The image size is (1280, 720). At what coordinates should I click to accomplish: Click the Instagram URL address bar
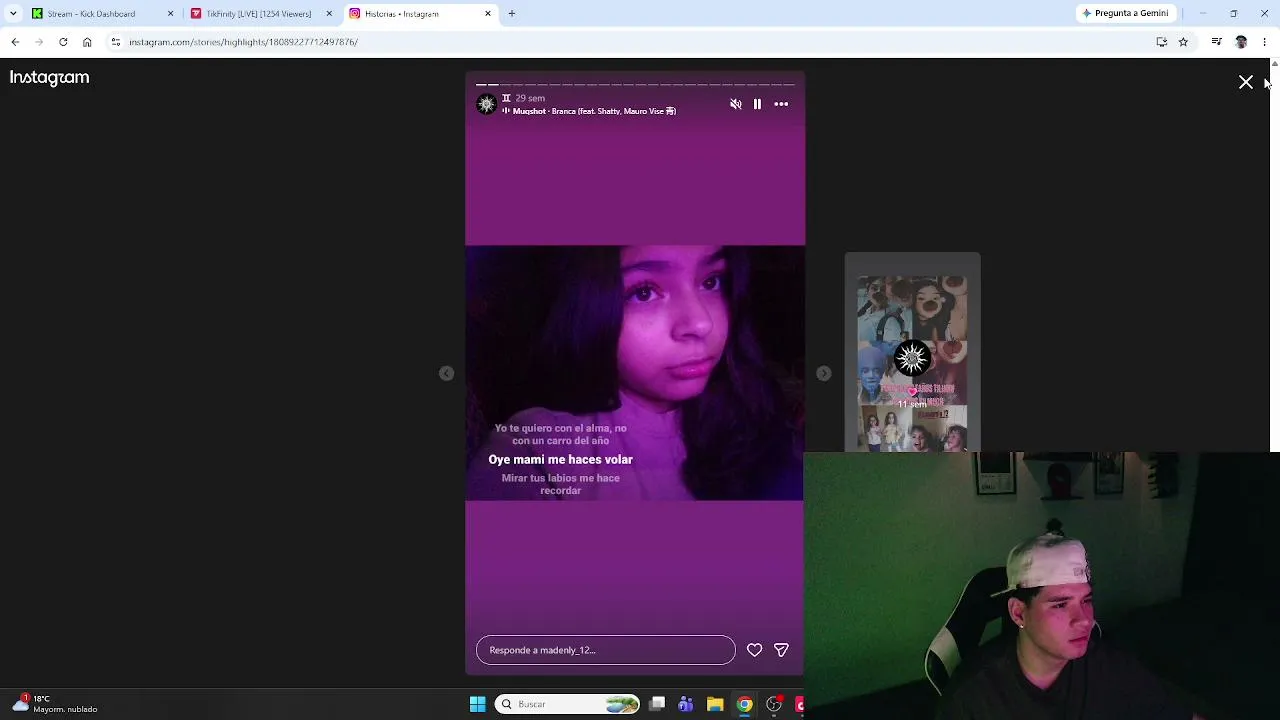tap(640, 42)
